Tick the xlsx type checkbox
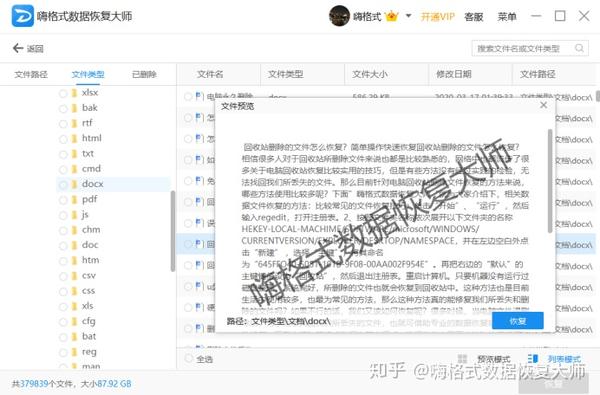The image size is (600, 395). point(63,93)
